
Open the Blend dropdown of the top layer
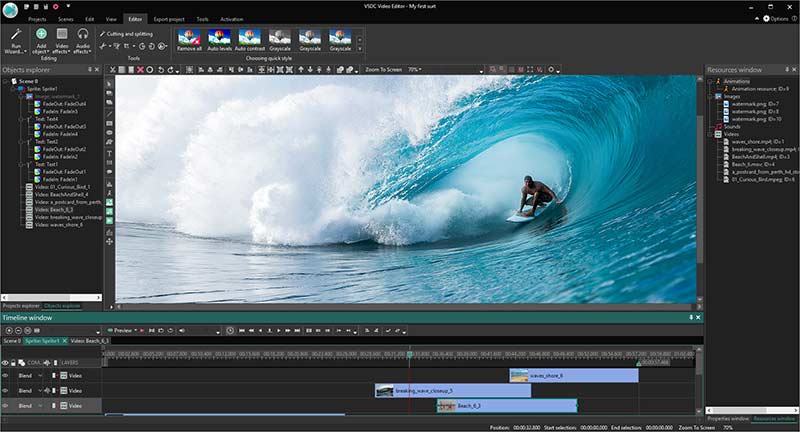pyautogui.click(x=40, y=375)
